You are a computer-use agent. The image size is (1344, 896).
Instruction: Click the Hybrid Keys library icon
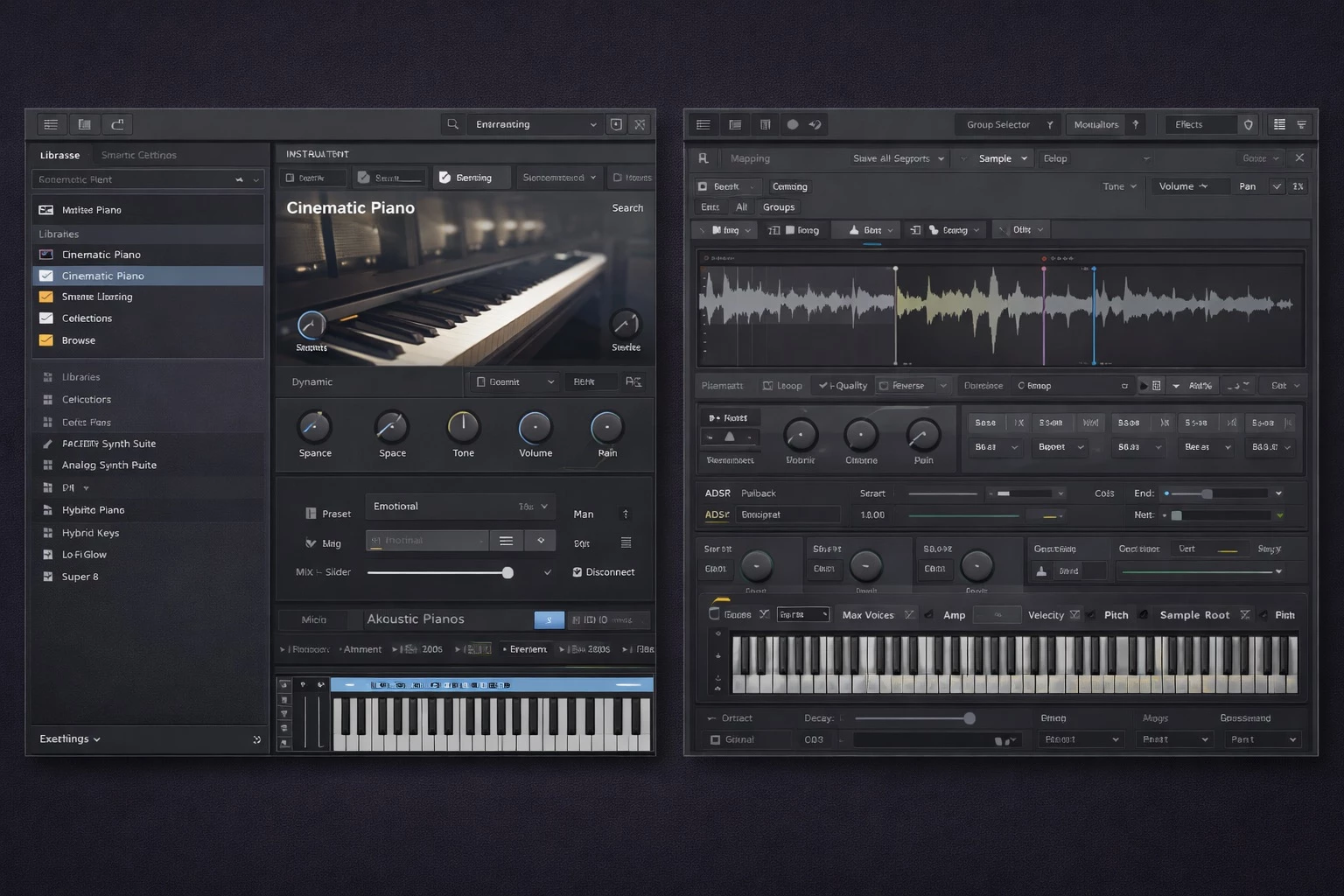[x=47, y=533]
